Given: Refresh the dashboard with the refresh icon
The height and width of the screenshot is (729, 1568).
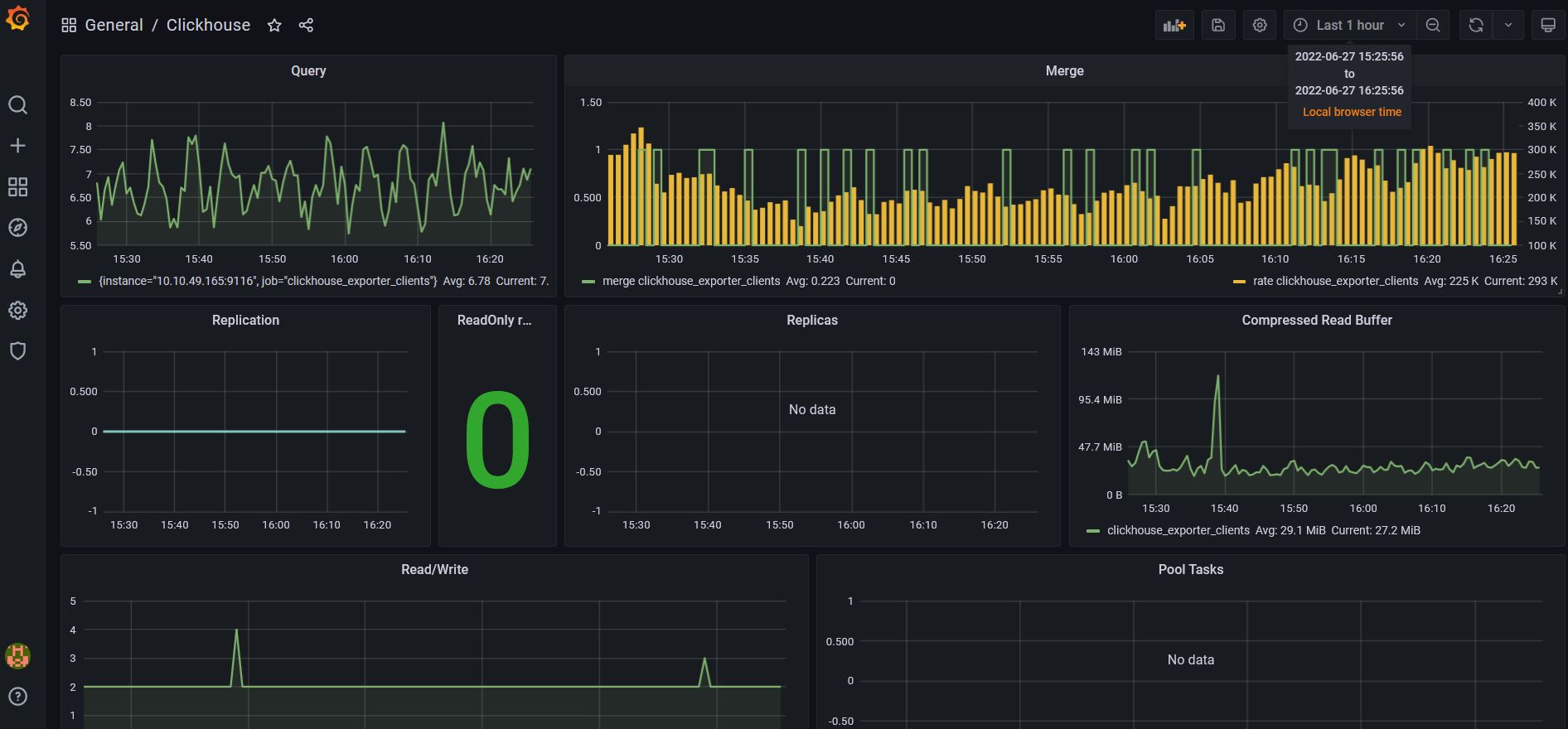Looking at the screenshot, I should (x=1476, y=26).
